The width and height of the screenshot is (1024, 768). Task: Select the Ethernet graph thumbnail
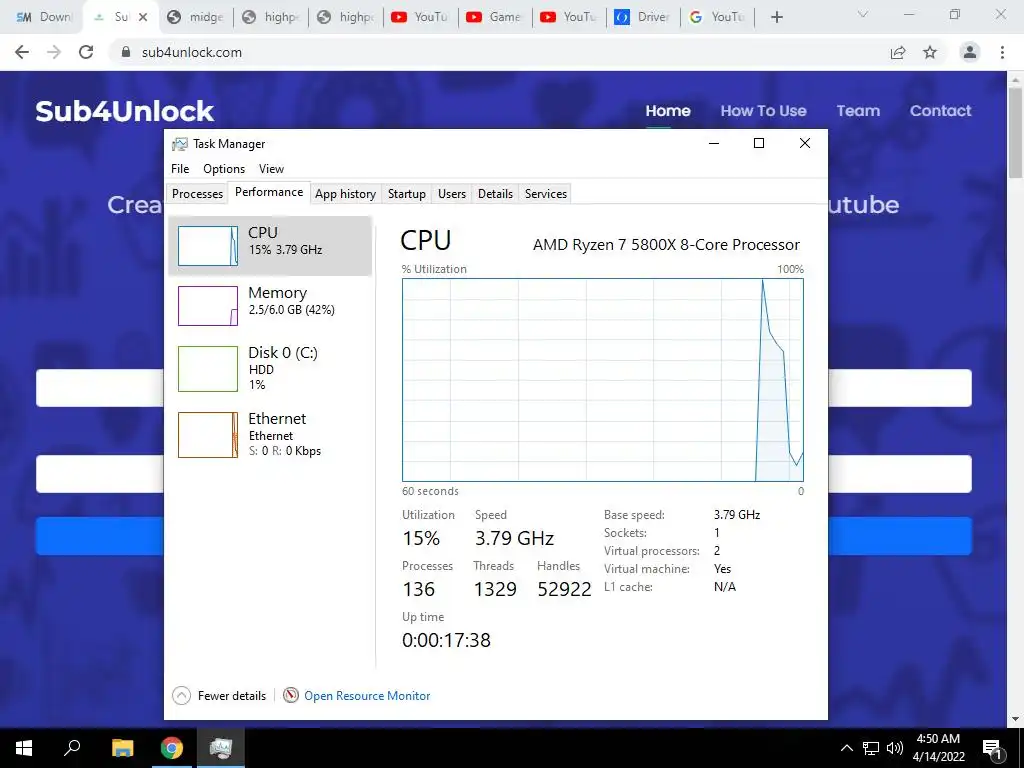click(208, 435)
